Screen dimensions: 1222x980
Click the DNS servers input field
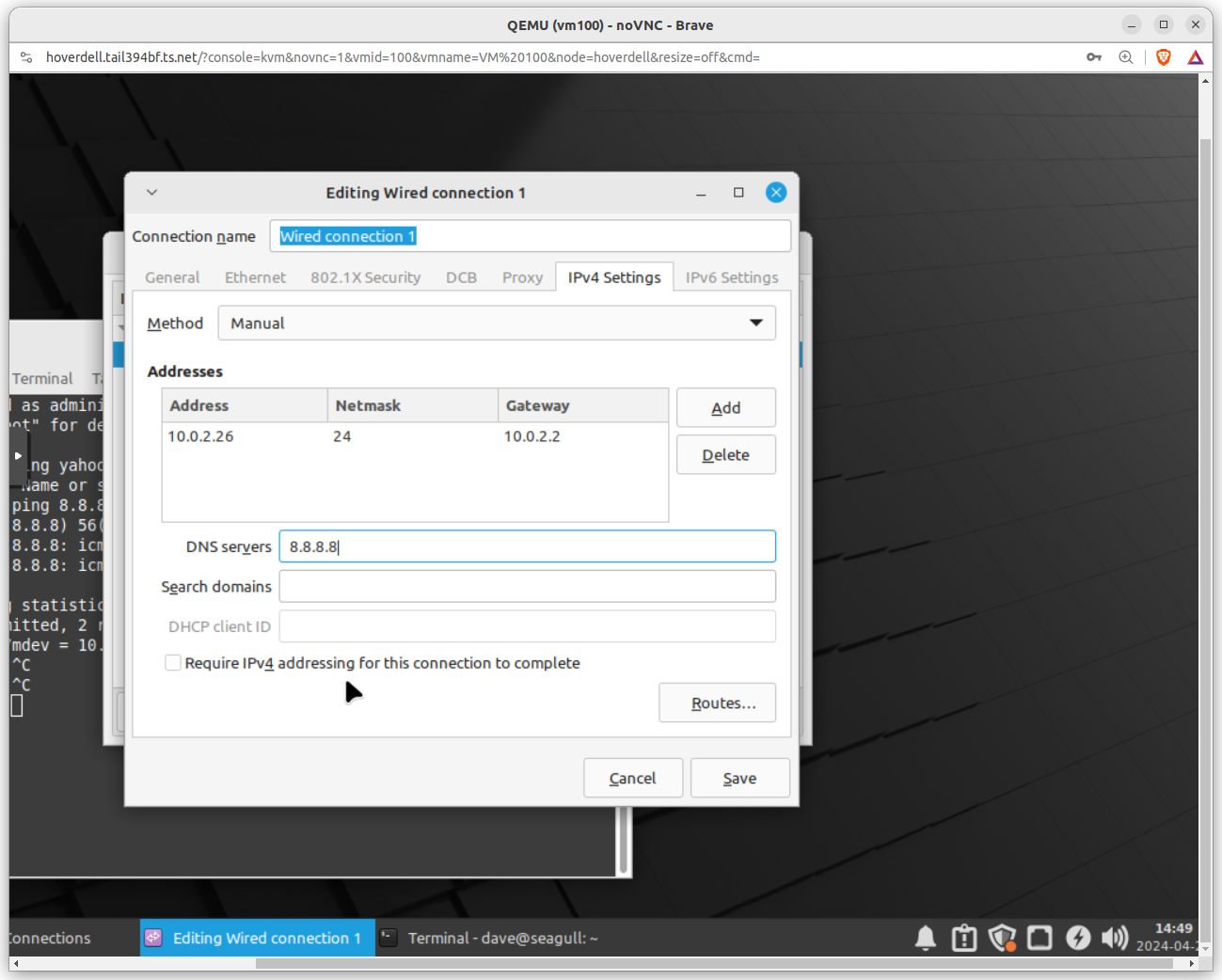(528, 546)
